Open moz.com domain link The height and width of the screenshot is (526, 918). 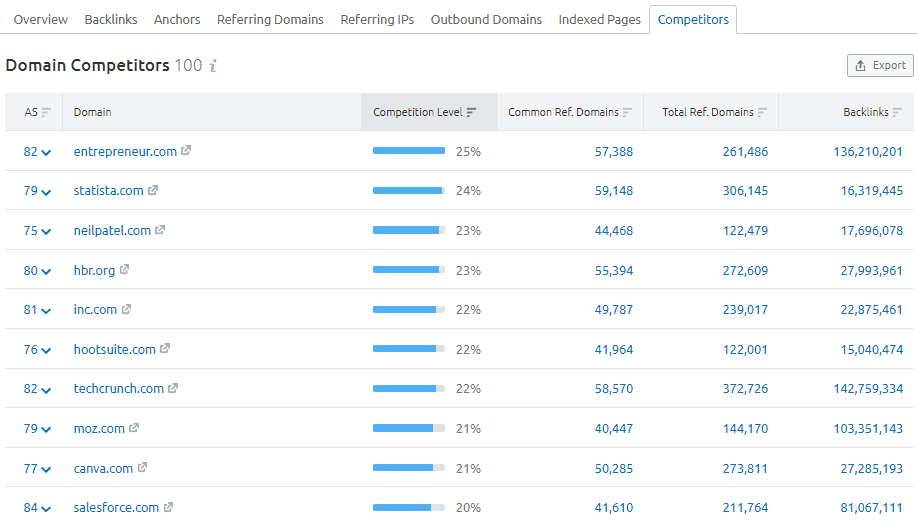pos(99,429)
